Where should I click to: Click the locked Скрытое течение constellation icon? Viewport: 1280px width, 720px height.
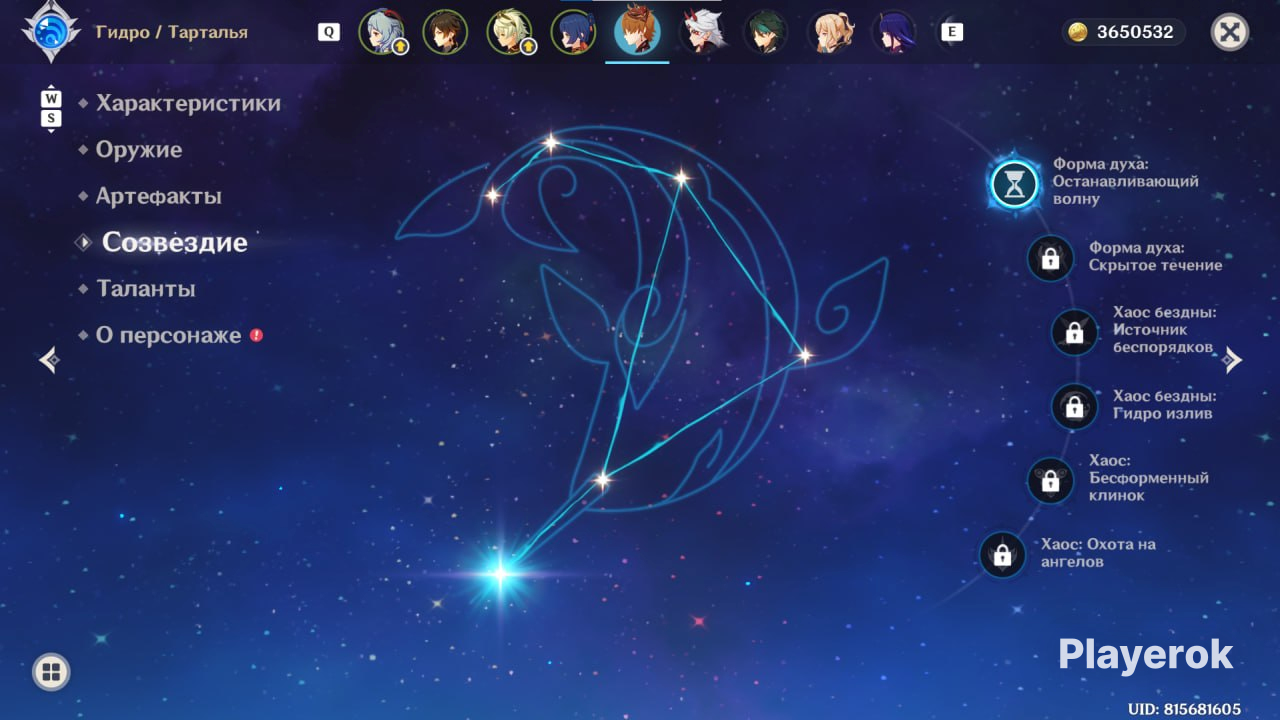tap(1050, 258)
